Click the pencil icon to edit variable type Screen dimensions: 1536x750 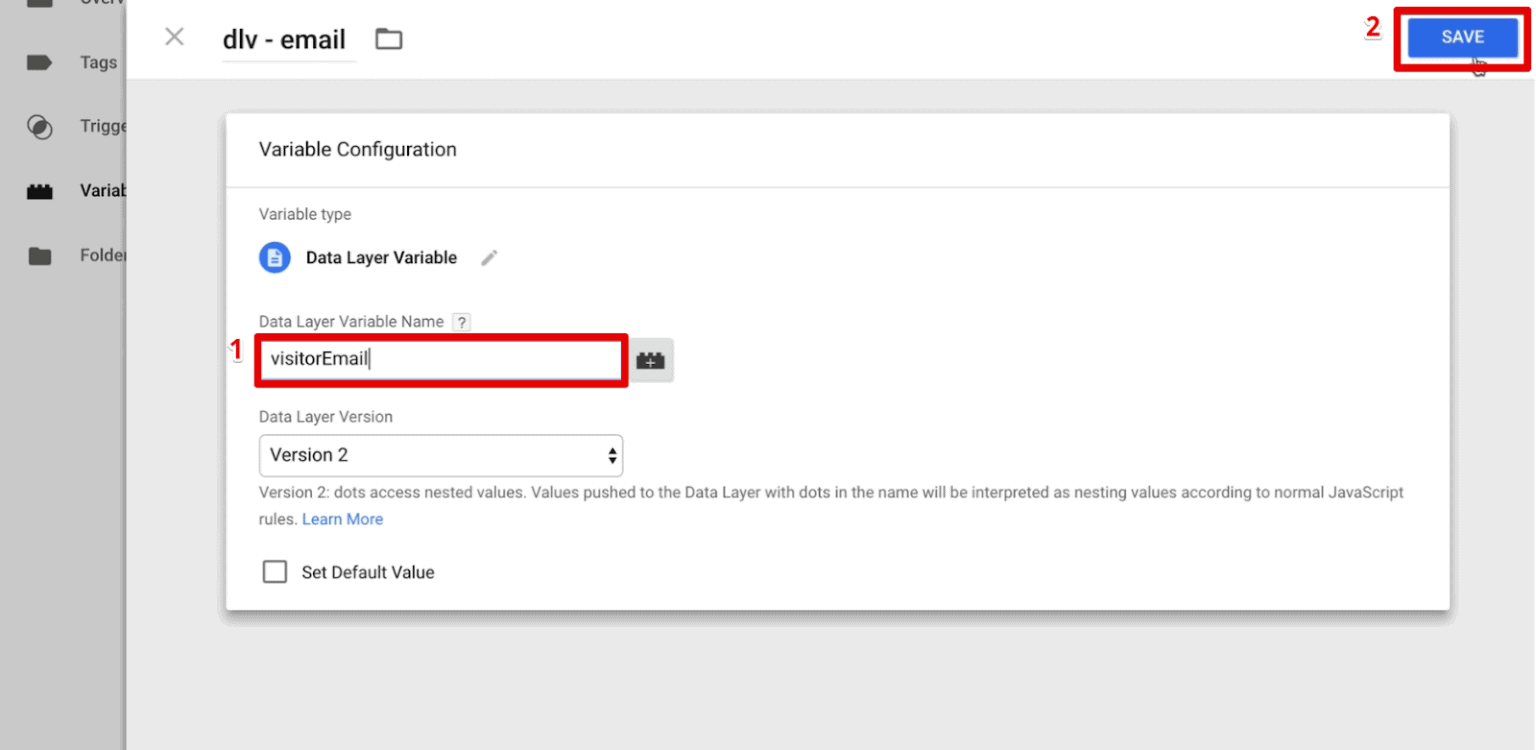click(489, 257)
